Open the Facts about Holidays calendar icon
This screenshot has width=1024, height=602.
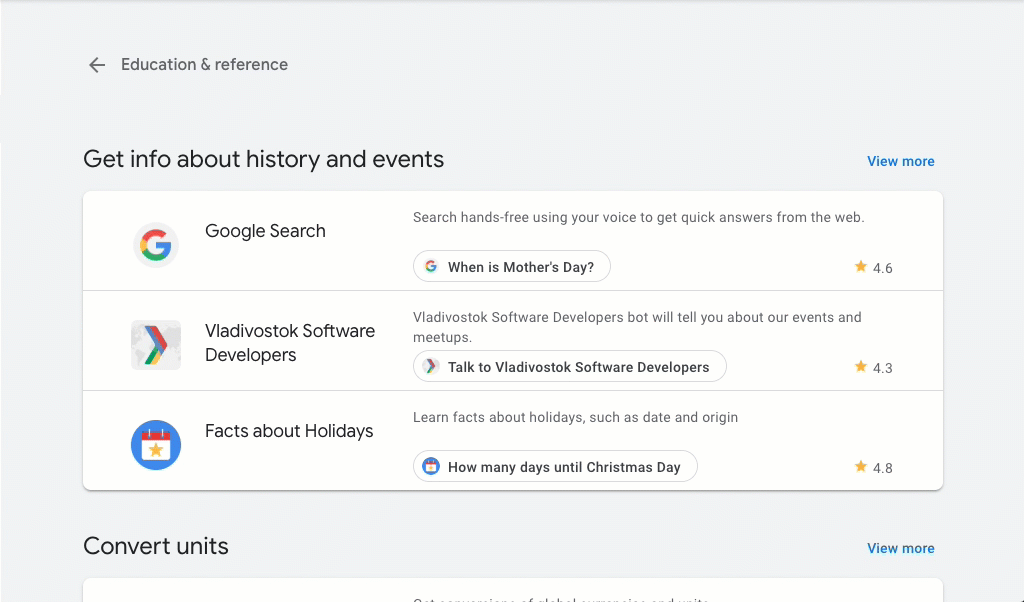tap(155, 445)
